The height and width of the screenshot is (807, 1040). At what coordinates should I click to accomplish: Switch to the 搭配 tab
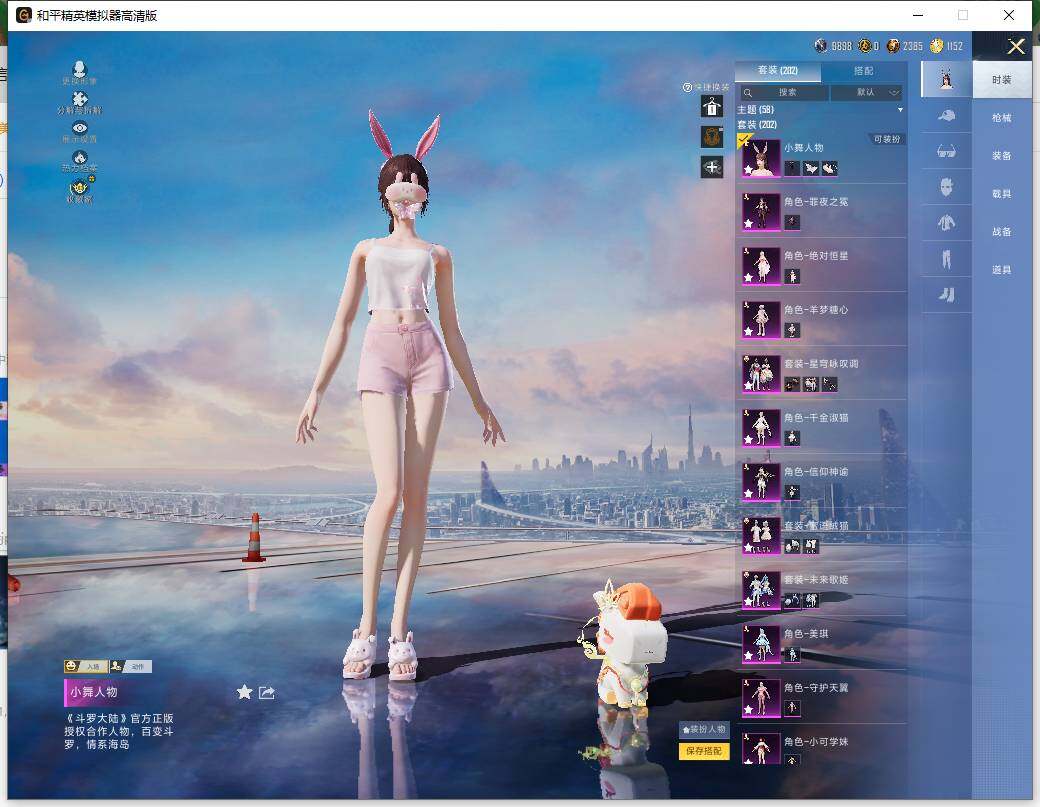pos(863,71)
